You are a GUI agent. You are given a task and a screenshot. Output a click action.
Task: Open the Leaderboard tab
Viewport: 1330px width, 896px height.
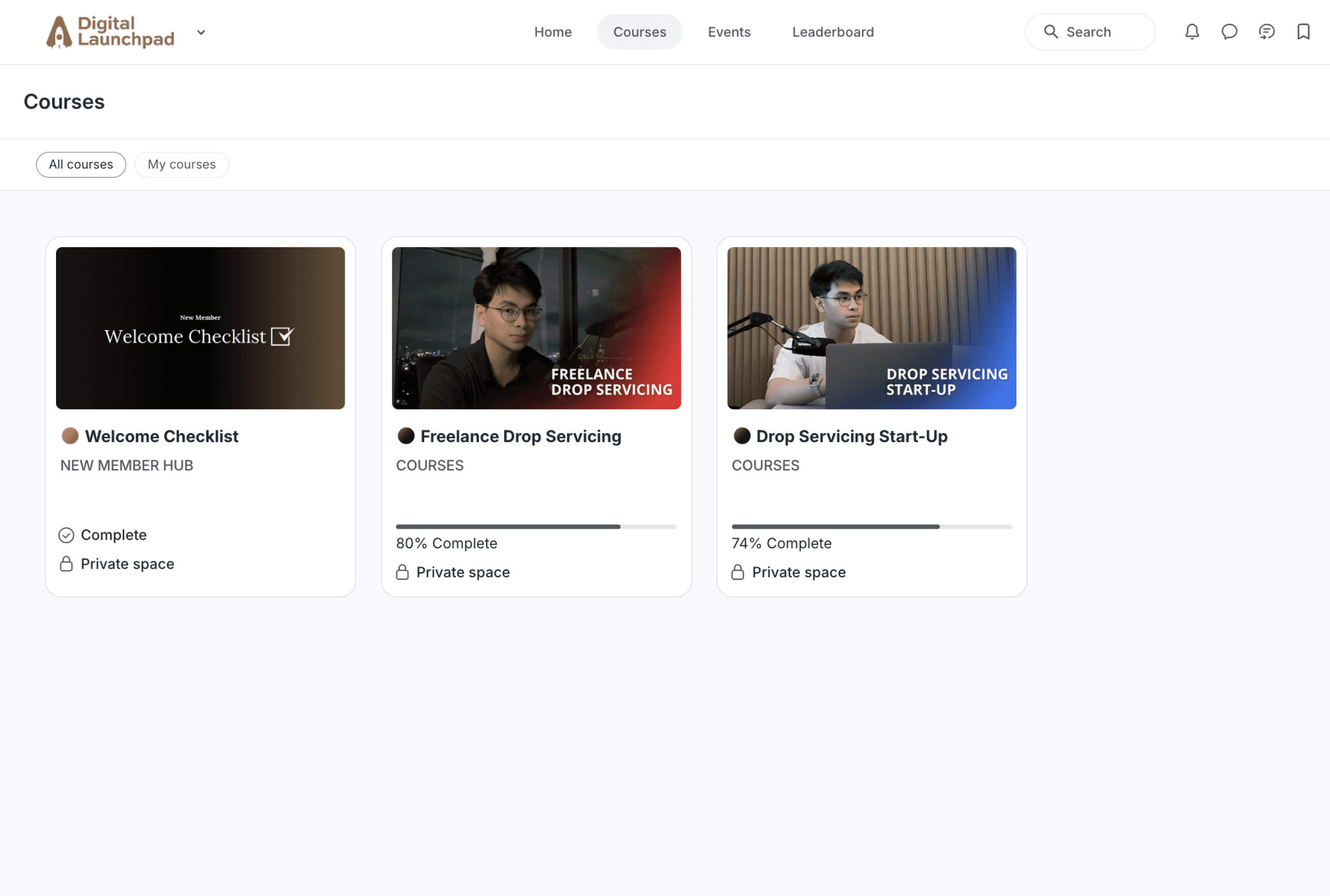[x=833, y=32]
